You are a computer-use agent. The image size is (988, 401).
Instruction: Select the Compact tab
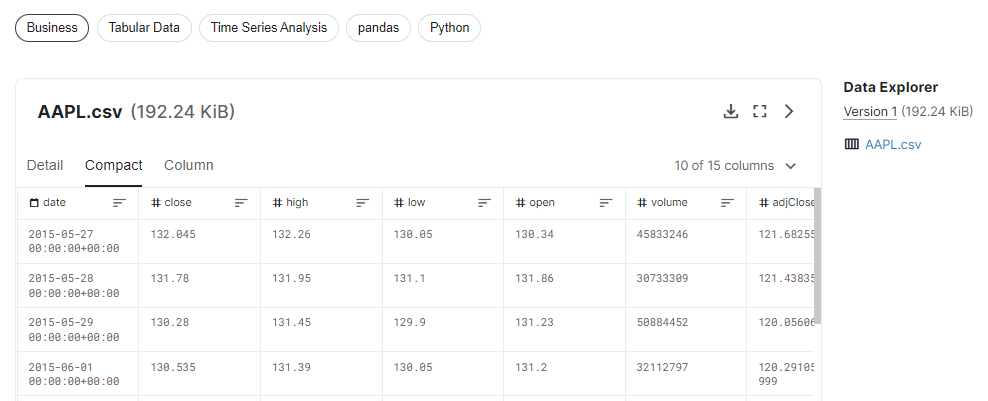tap(113, 165)
